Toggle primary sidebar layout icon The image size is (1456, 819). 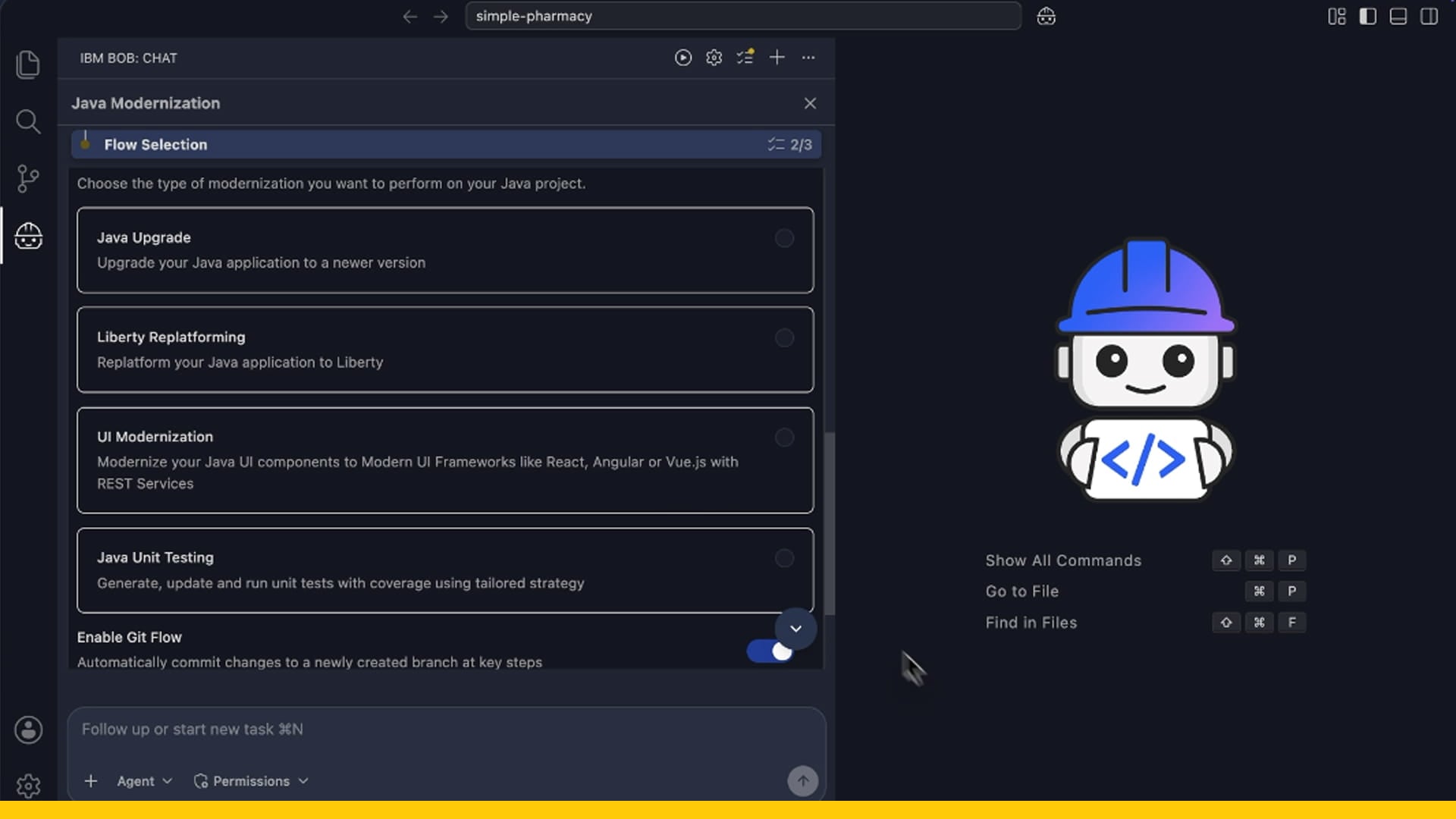point(1367,16)
